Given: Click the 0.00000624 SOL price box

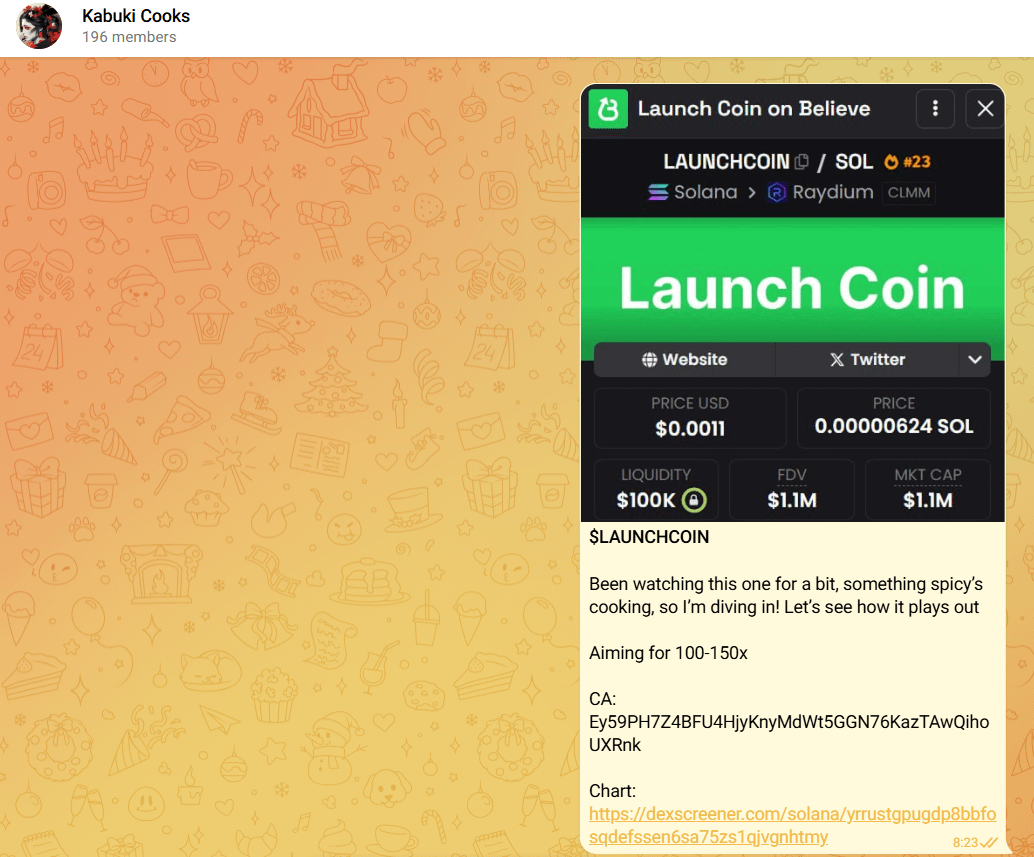Looking at the screenshot, I should [x=894, y=418].
